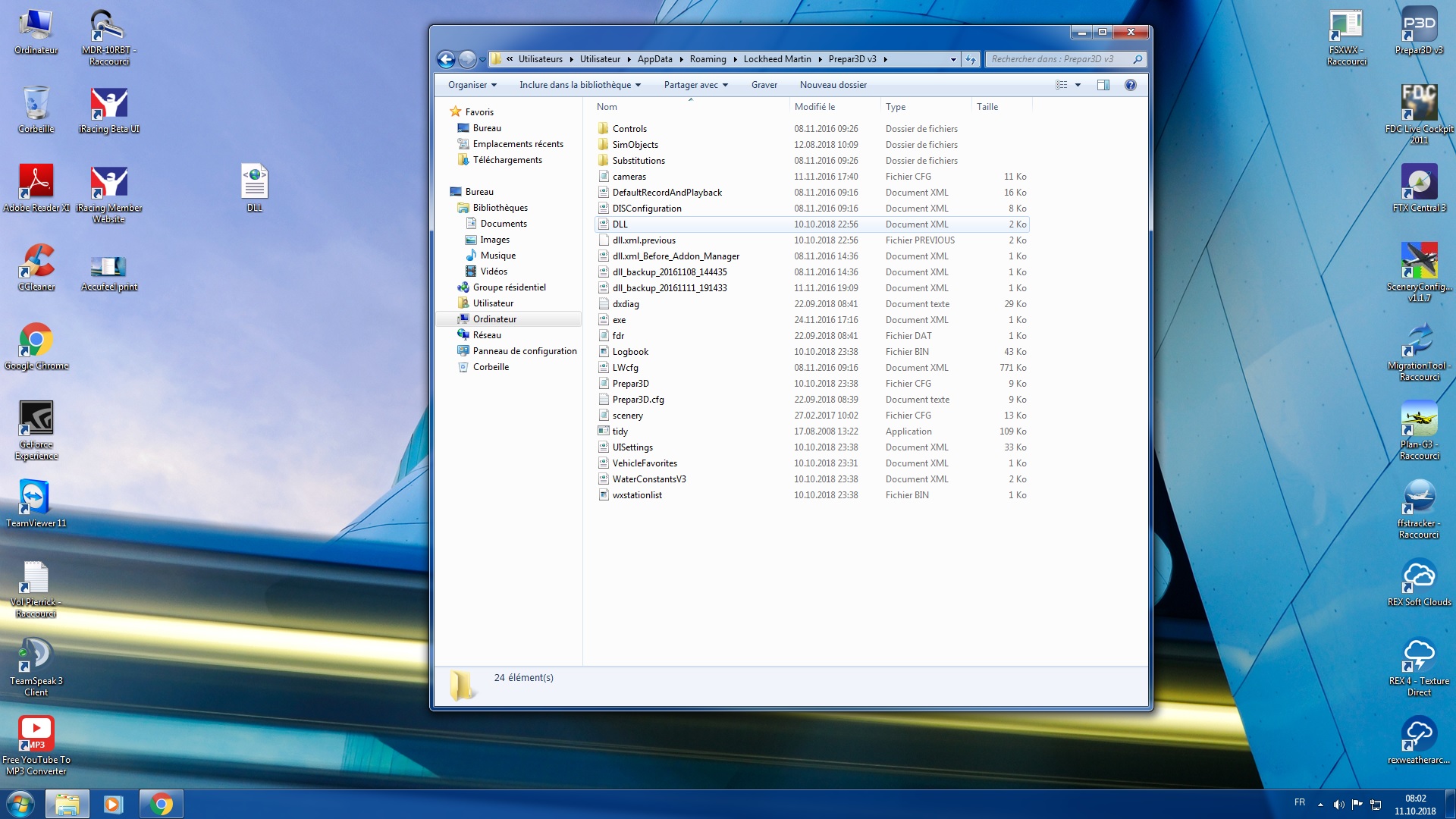Open MDR-10RBT Raccourci desktop icon
Image resolution: width=1456 pixels, height=819 pixels.
[108, 38]
